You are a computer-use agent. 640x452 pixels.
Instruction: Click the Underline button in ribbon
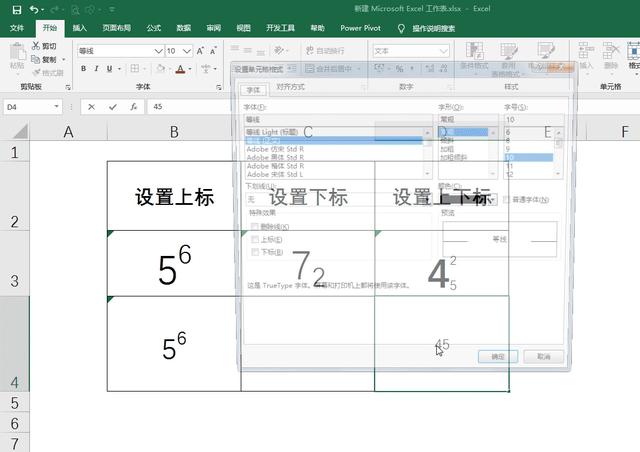[110, 69]
